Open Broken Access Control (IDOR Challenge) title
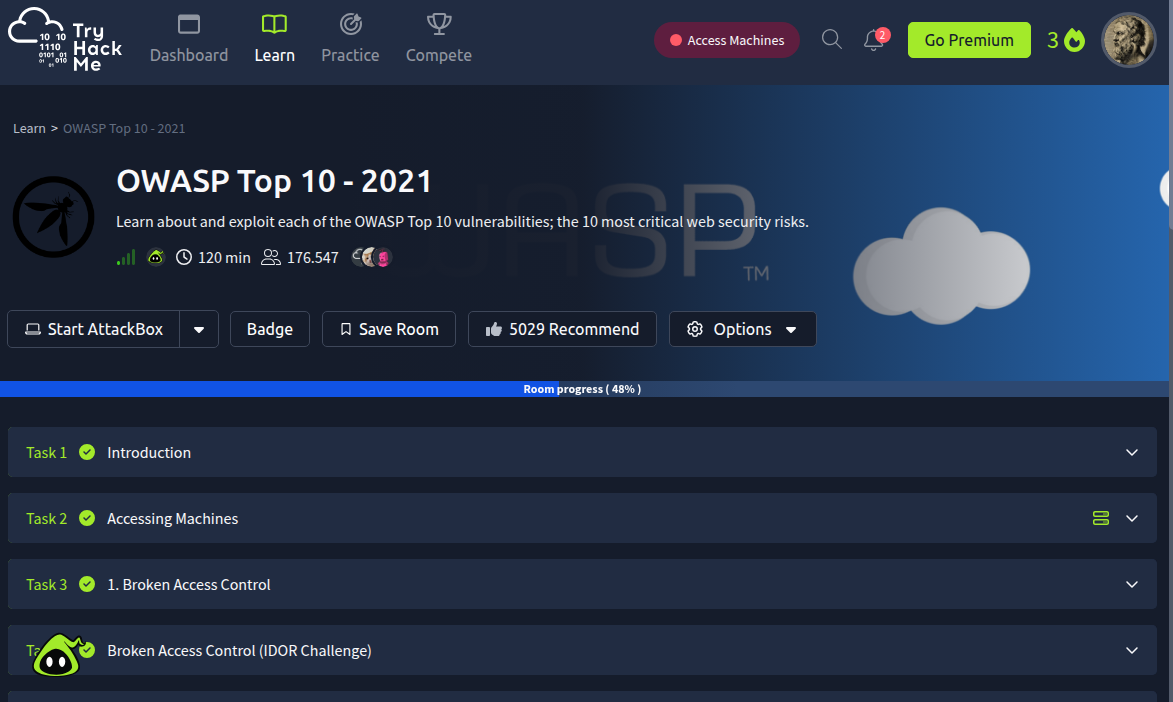The image size is (1173, 702). 239,651
